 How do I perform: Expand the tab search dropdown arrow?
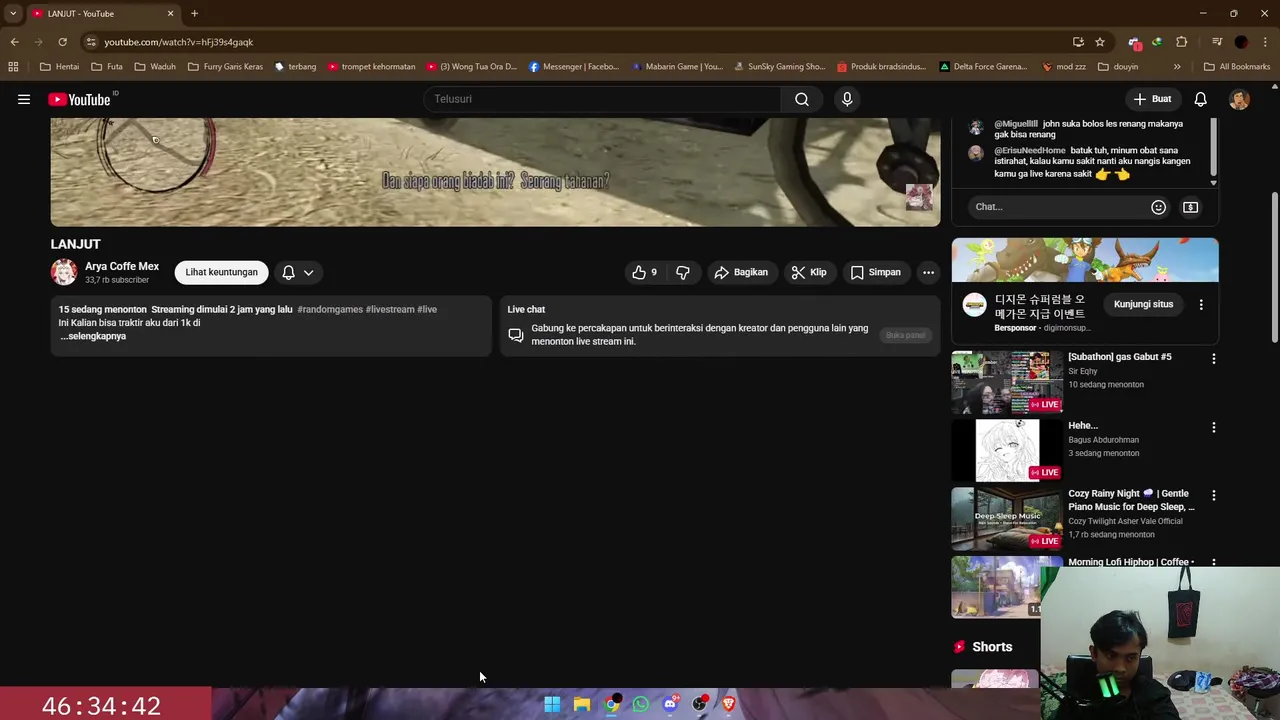coord(13,14)
